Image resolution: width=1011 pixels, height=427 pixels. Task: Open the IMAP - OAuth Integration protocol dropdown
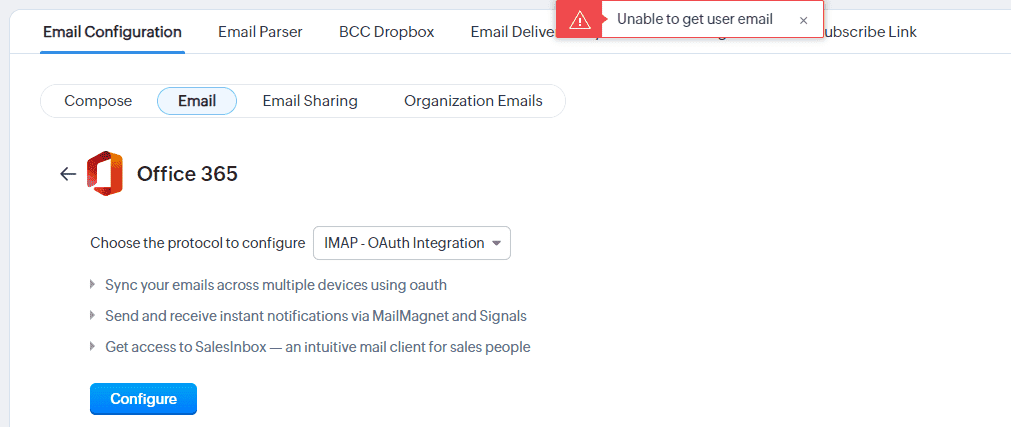point(412,243)
